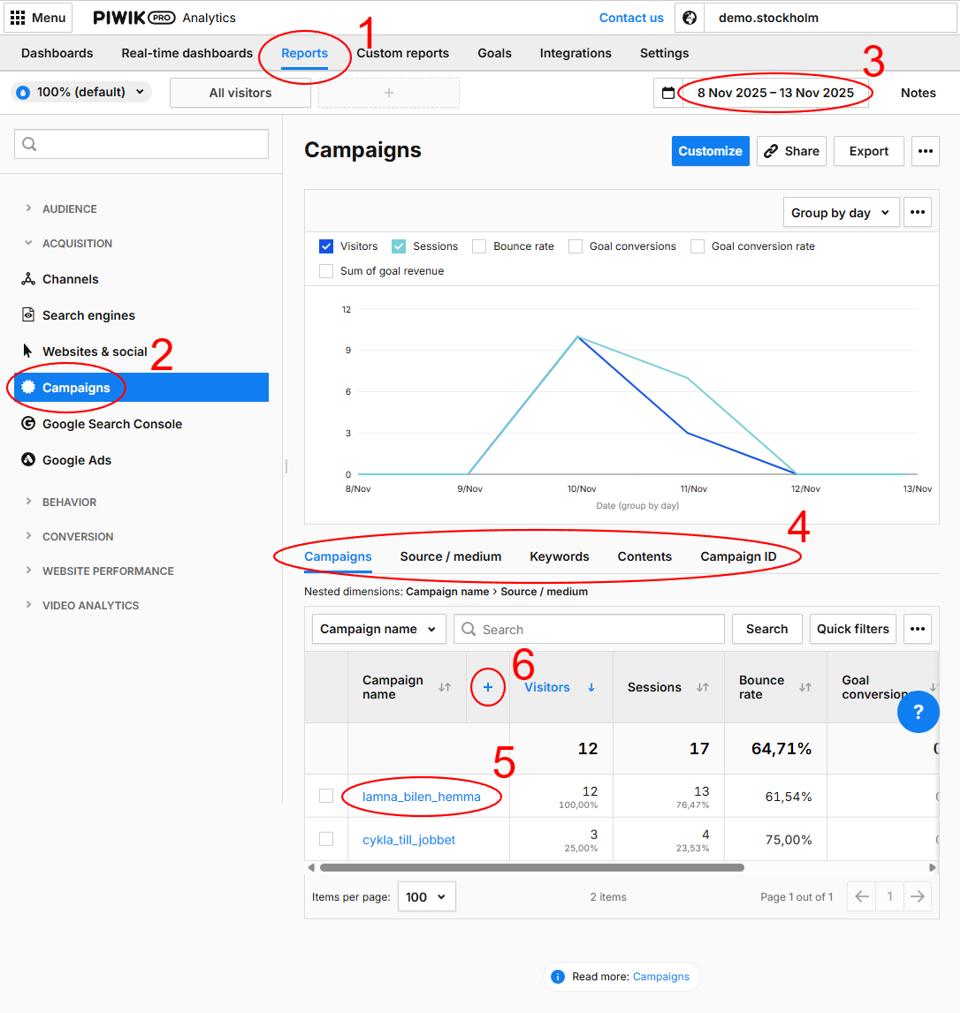Click the blue Customize button

click(709, 151)
